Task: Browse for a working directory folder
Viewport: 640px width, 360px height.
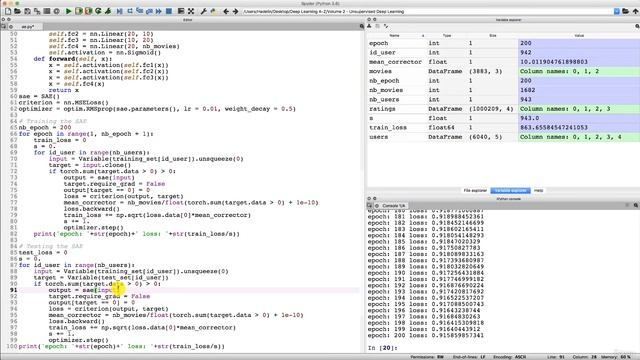Action: tap(626, 11)
